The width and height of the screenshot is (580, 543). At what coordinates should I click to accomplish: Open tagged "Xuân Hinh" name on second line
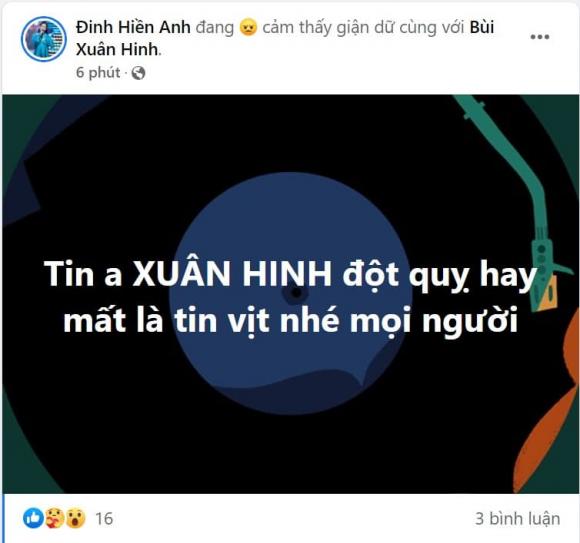pyautogui.click(x=117, y=50)
